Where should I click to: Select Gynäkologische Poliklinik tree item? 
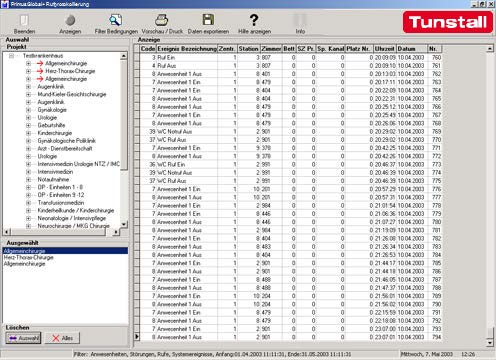coord(67,141)
